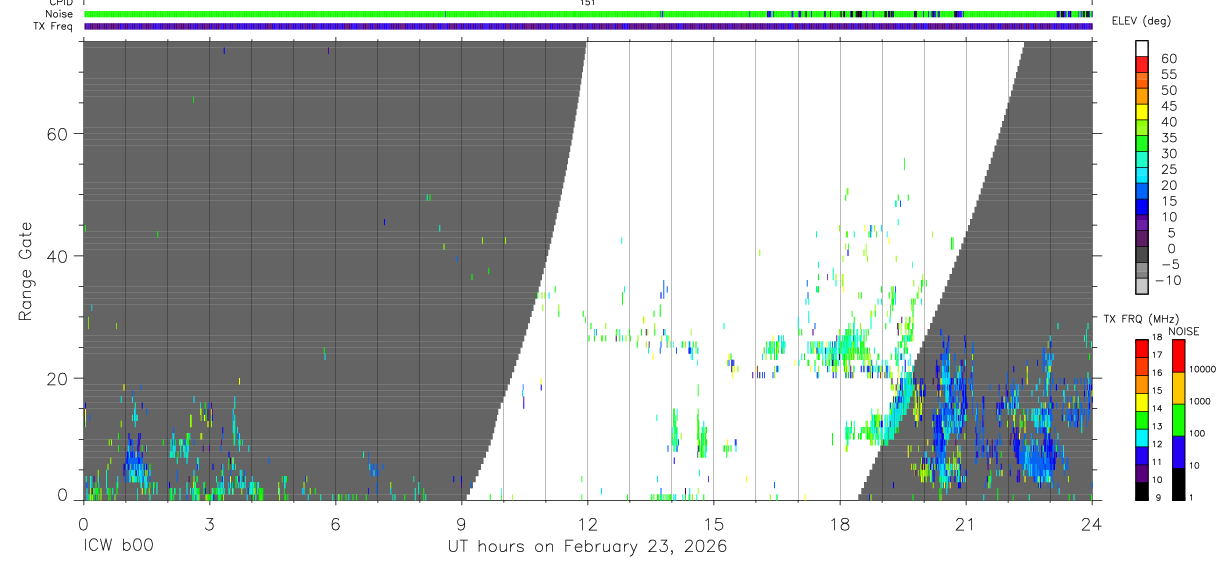Click the 'Range Gate' y-axis title
The height and width of the screenshot is (567, 1228).
click(26, 272)
